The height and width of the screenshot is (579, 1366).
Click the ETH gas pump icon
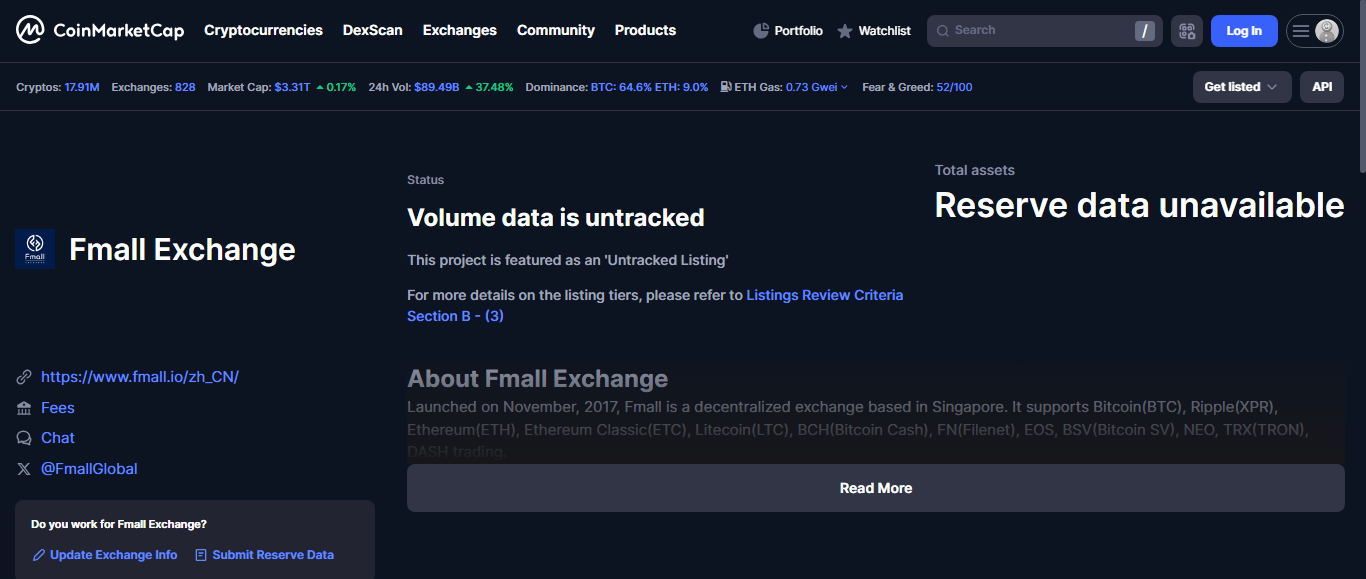pyautogui.click(x=725, y=87)
